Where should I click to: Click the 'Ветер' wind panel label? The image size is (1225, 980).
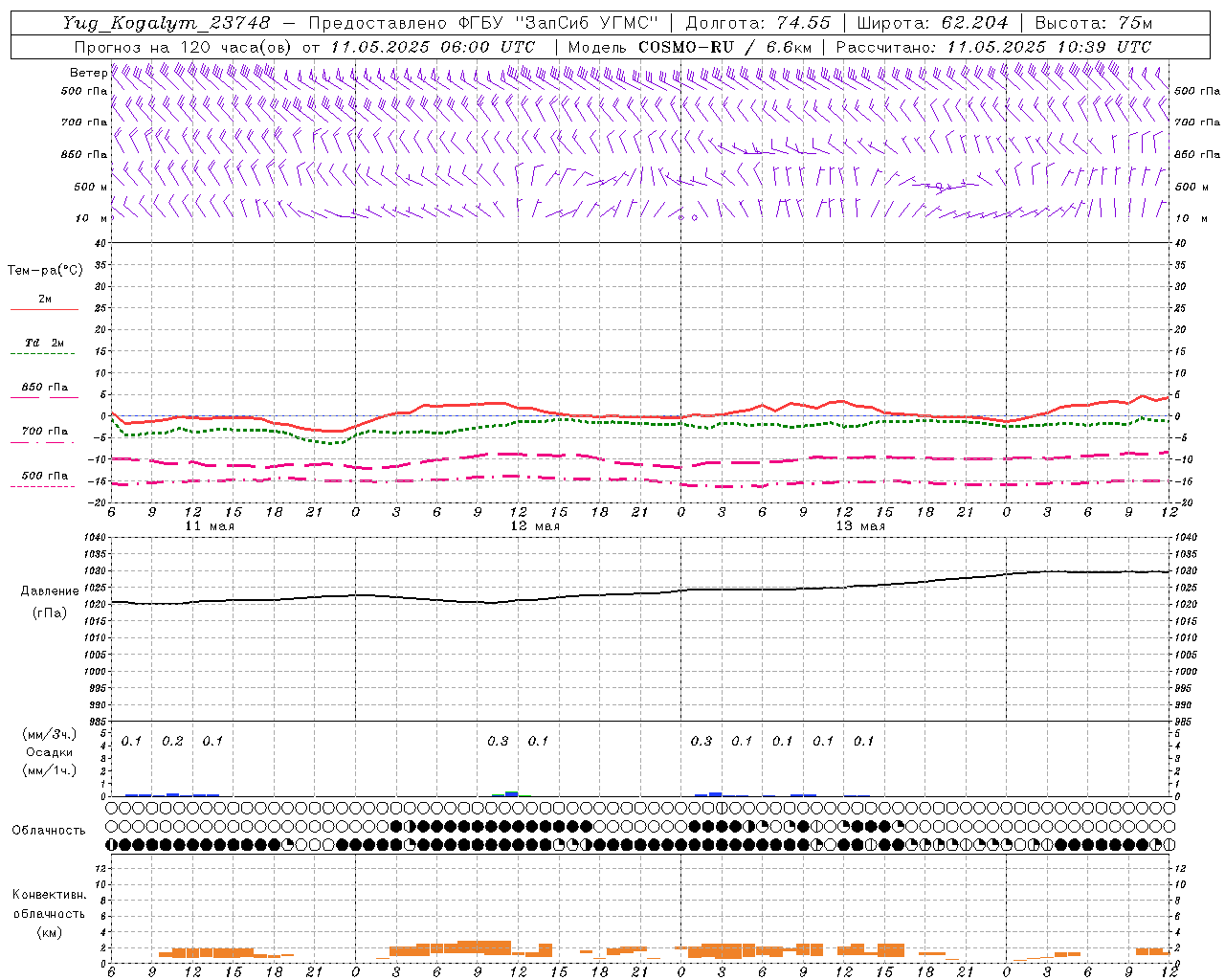tap(88, 73)
